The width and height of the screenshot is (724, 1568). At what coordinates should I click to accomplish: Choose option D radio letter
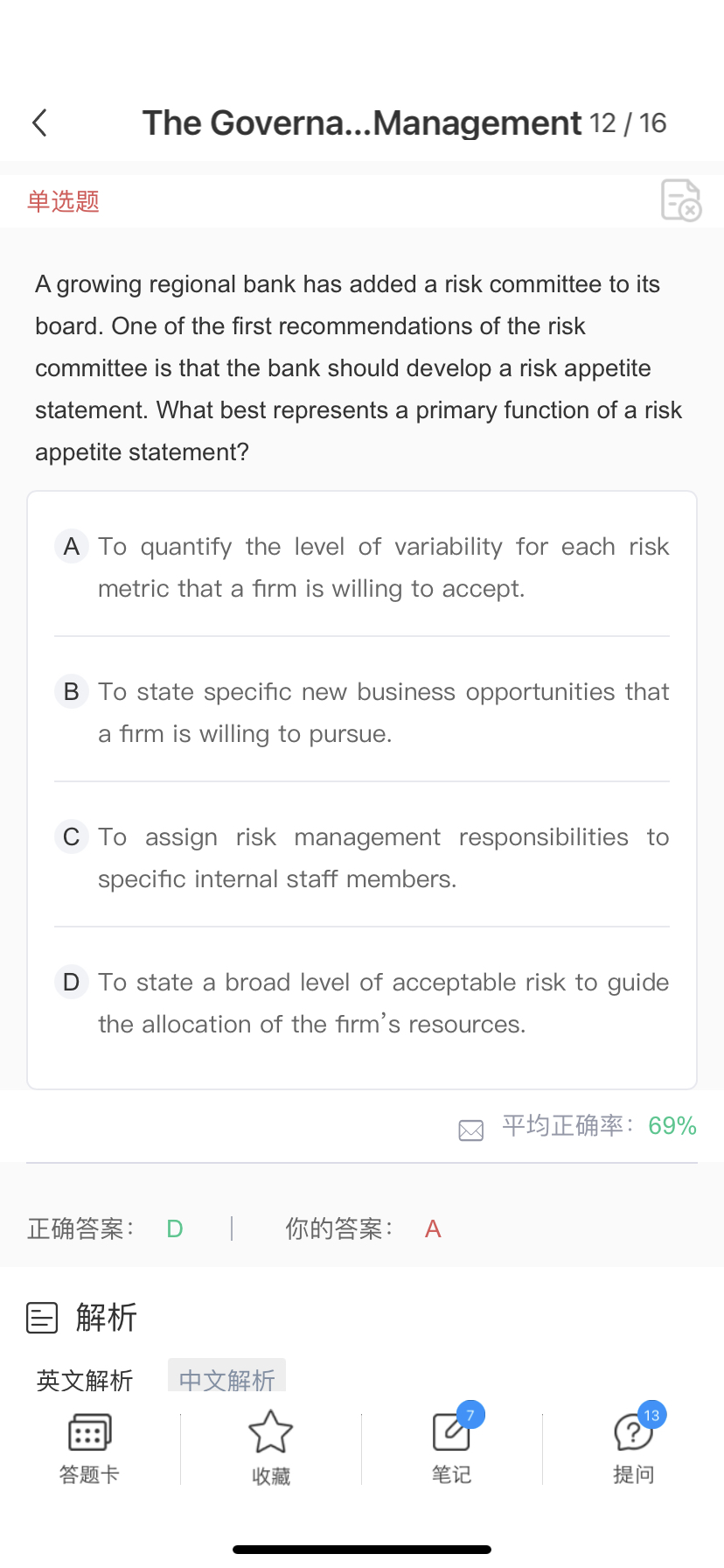pos(72,983)
